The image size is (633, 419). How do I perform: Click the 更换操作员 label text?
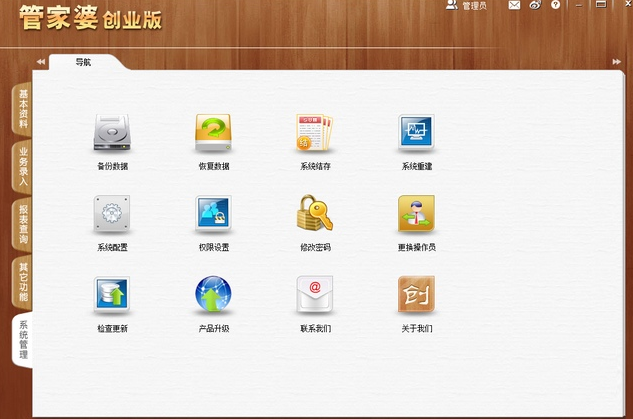point(417,247)
